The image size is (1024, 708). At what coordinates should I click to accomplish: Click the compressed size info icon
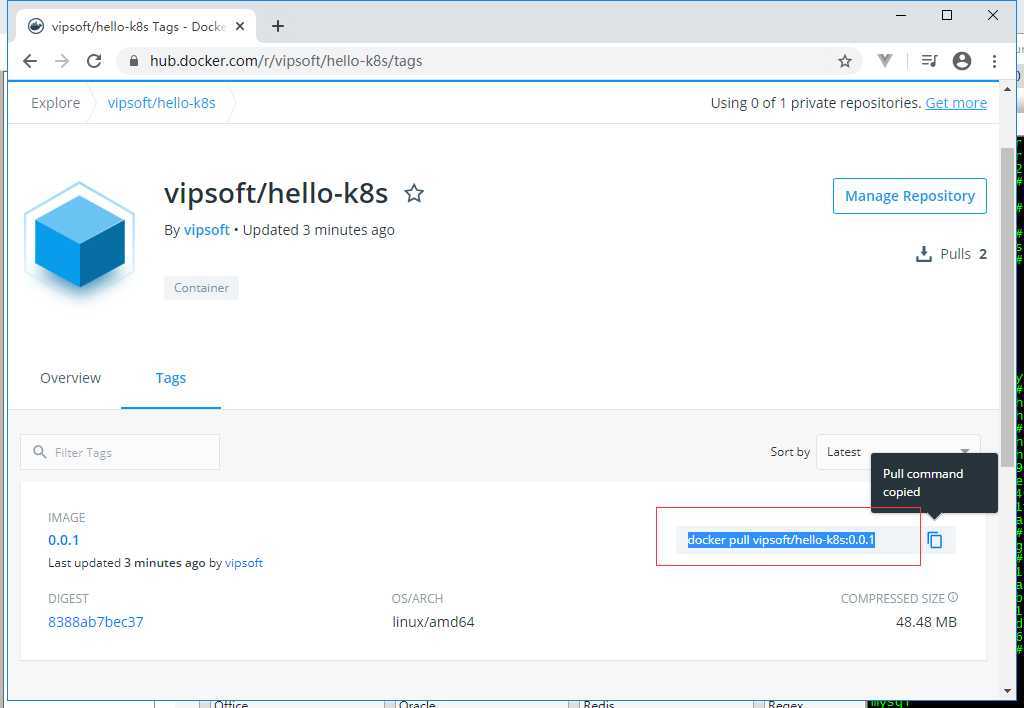(x=953, y=597)
